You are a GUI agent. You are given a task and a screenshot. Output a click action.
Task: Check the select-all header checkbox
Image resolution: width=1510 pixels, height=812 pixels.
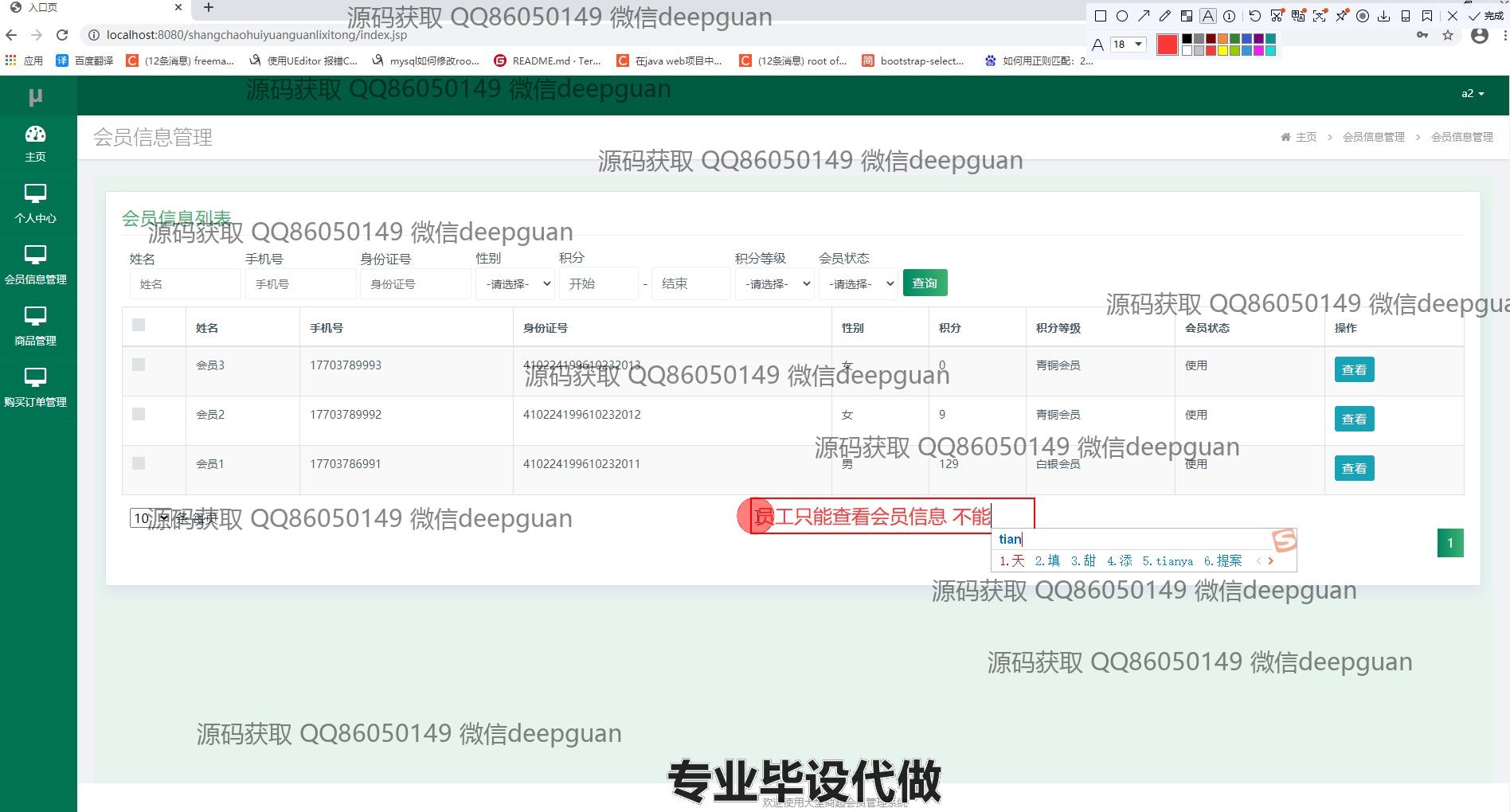[139, 325]
